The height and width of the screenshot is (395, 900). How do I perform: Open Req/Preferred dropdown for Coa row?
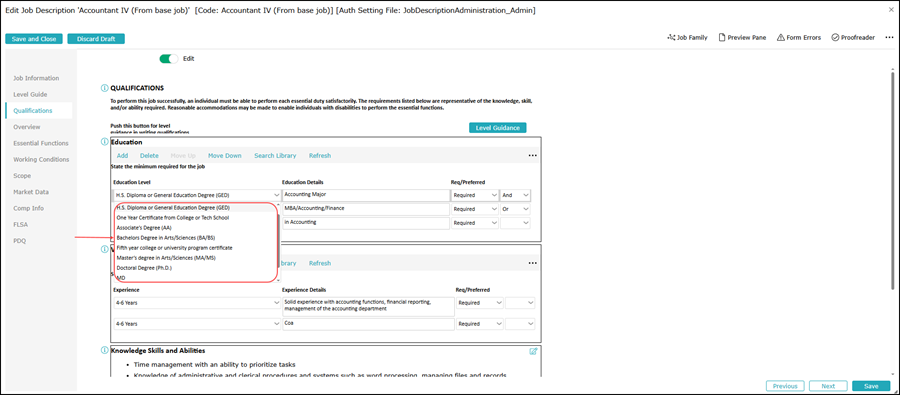click(479, 324)
